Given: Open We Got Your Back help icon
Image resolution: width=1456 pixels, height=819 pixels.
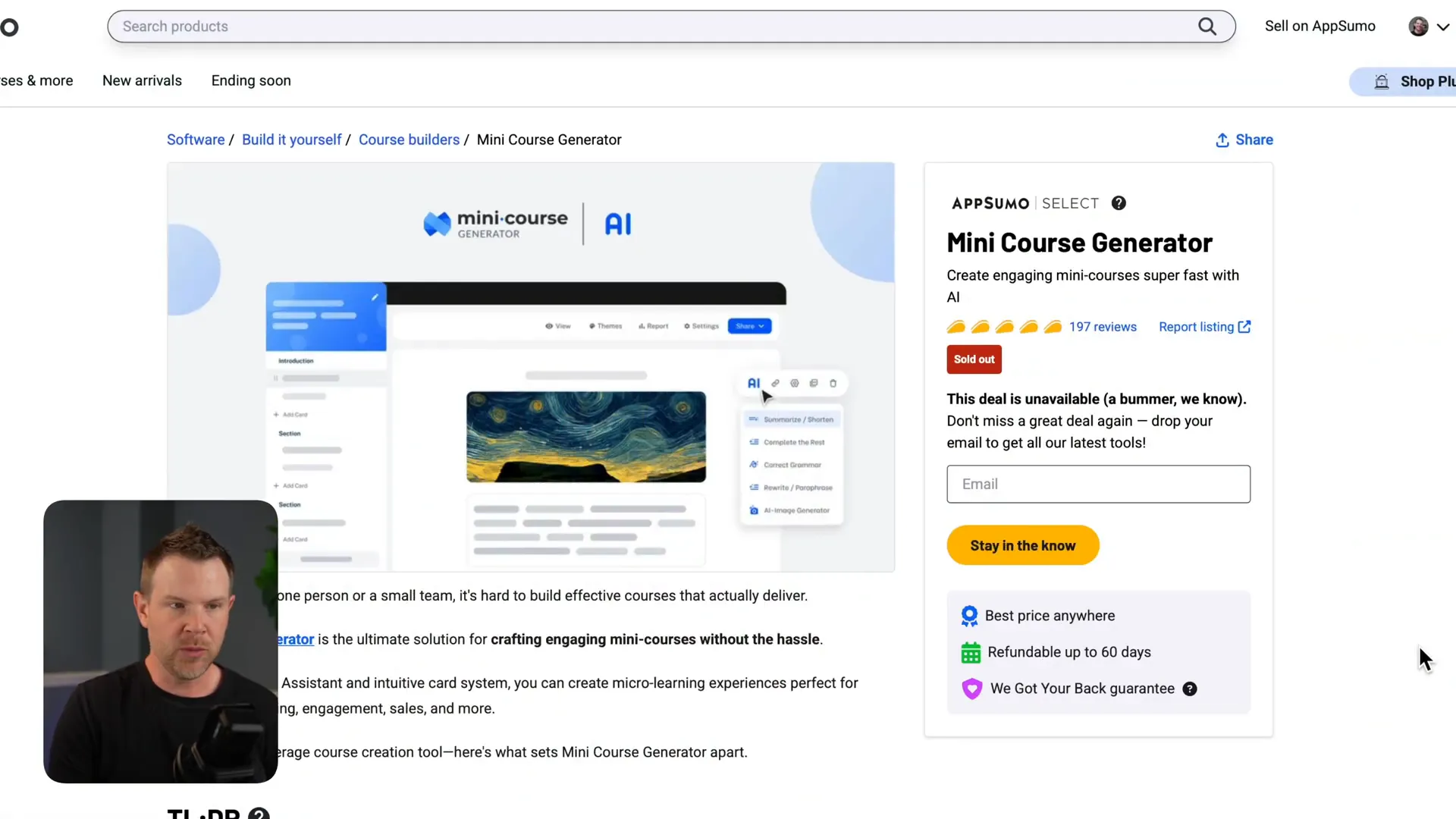Looking at the screenshot, I should coord(1190,689).
